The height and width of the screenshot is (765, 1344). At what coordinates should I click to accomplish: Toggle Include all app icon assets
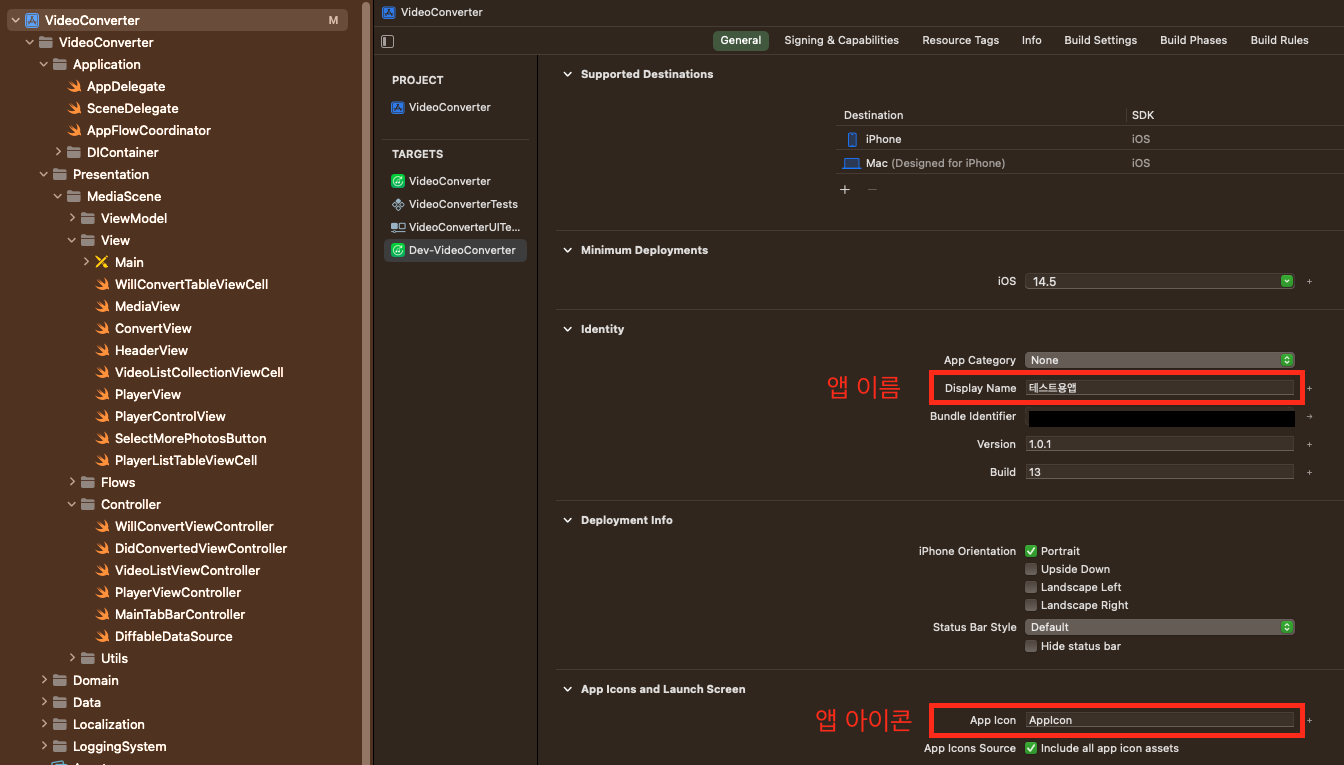click(1031, 748)
